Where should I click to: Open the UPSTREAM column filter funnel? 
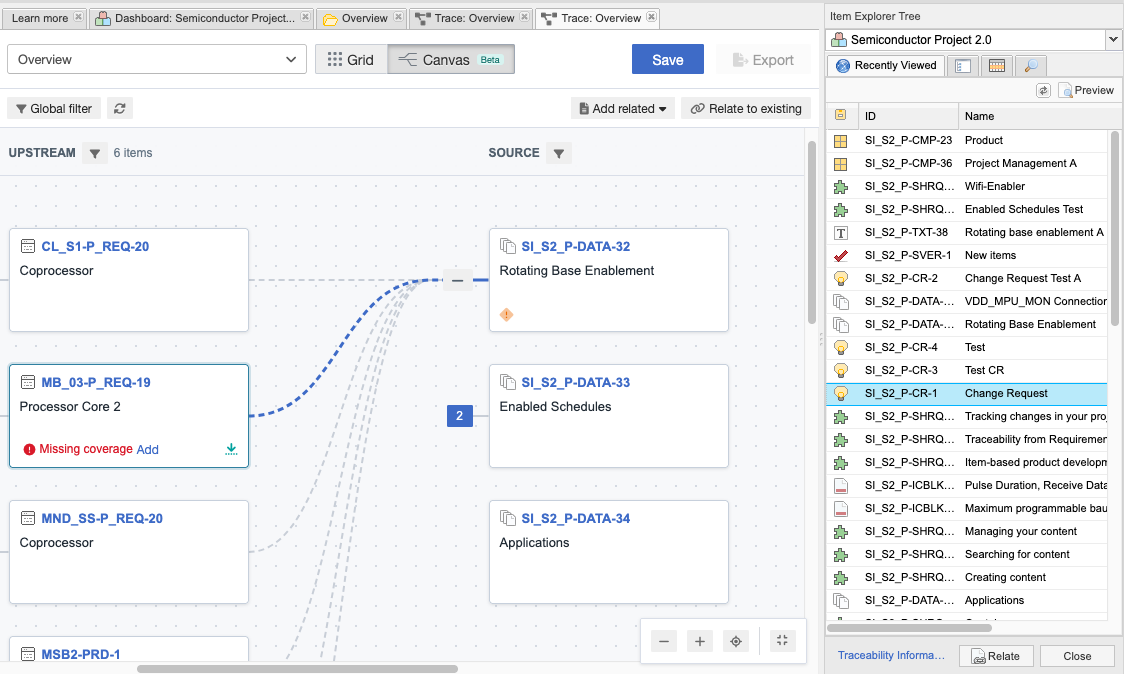click(95, 153)
